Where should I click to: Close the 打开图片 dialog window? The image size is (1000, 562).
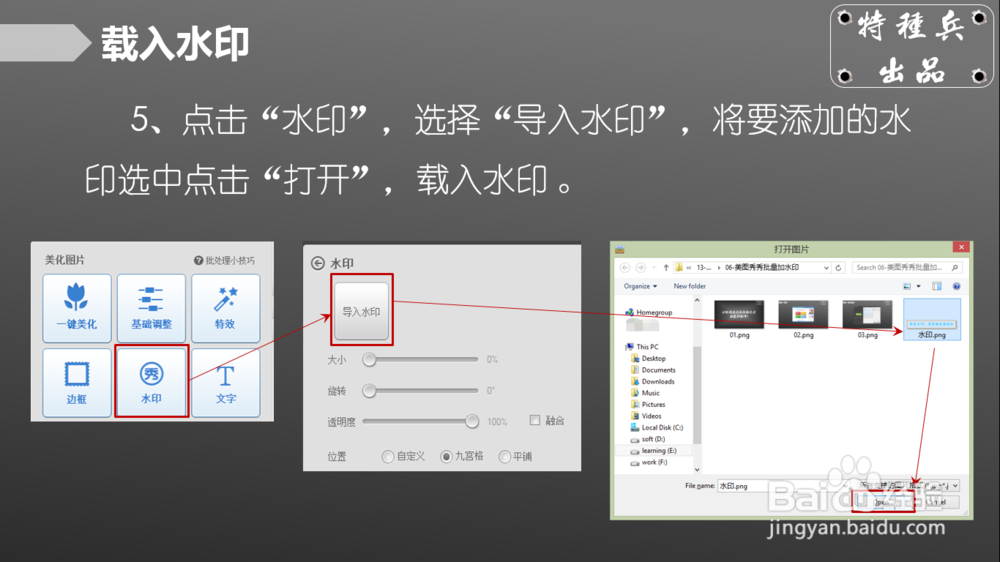point(961,247)
